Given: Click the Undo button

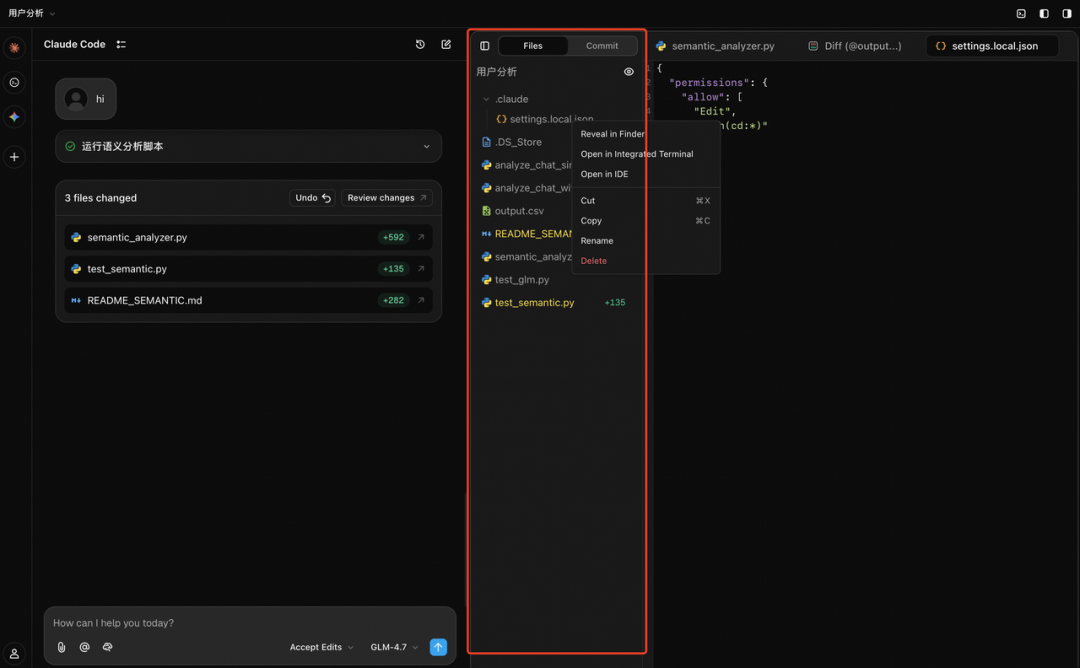Looking at the screenshot, I should (x=313, y=198).
